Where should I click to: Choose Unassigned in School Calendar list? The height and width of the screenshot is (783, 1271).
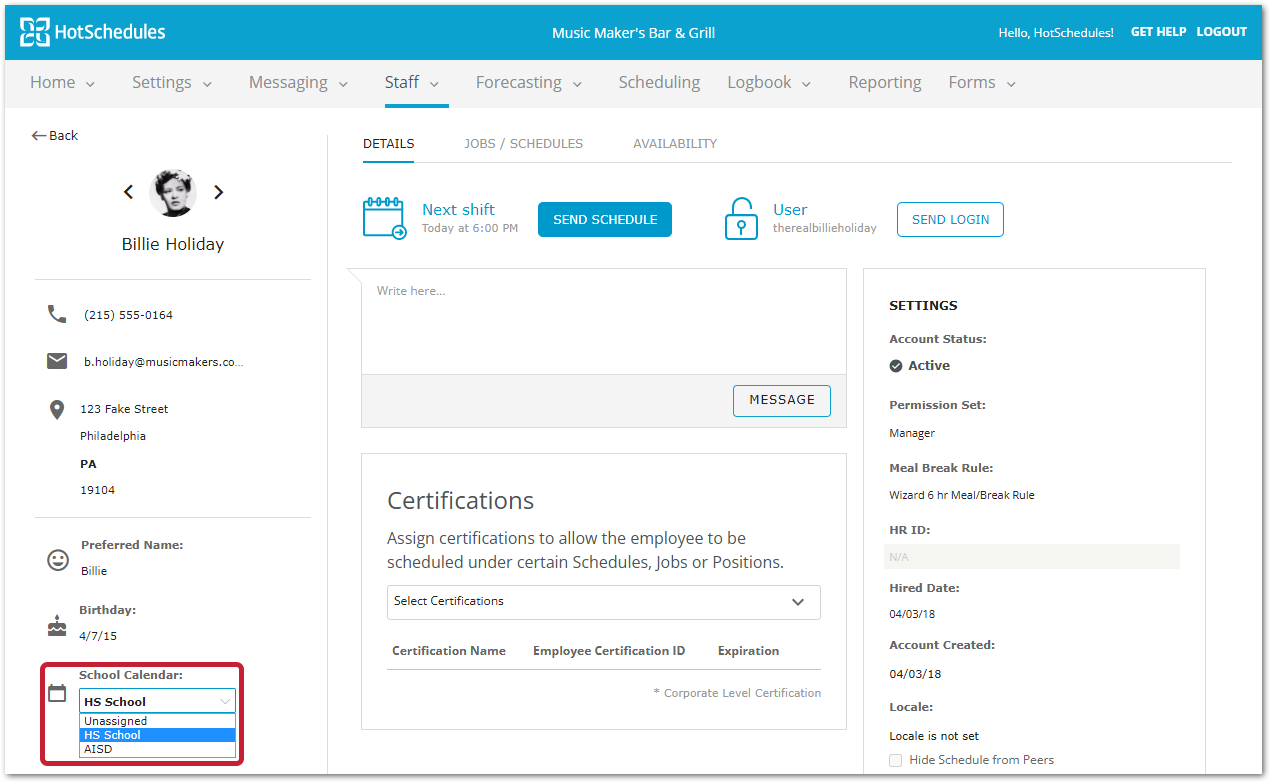(x=157, y=721)
